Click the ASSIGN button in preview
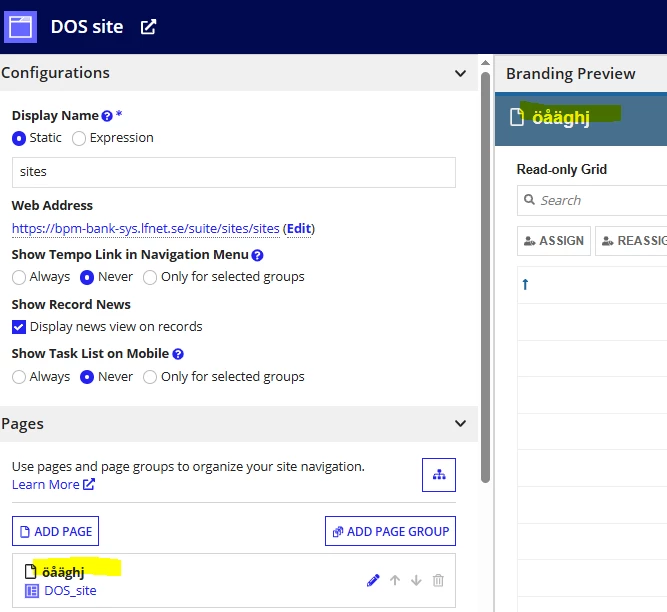 [x=553, y=241]
